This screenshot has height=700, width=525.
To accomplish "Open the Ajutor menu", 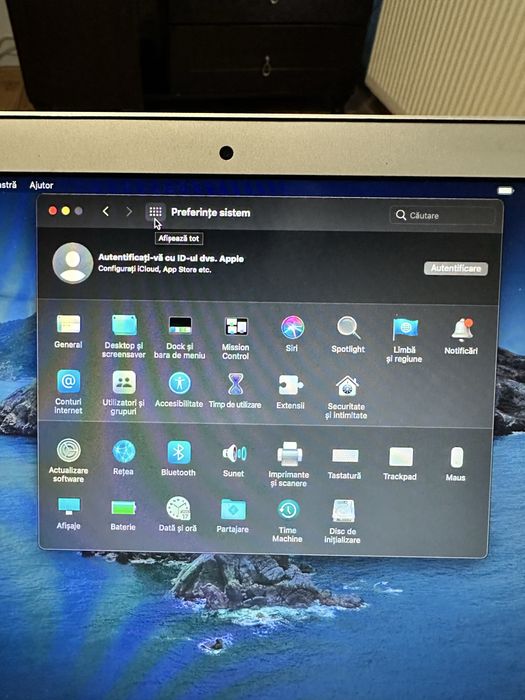I will tap(42, 185).
